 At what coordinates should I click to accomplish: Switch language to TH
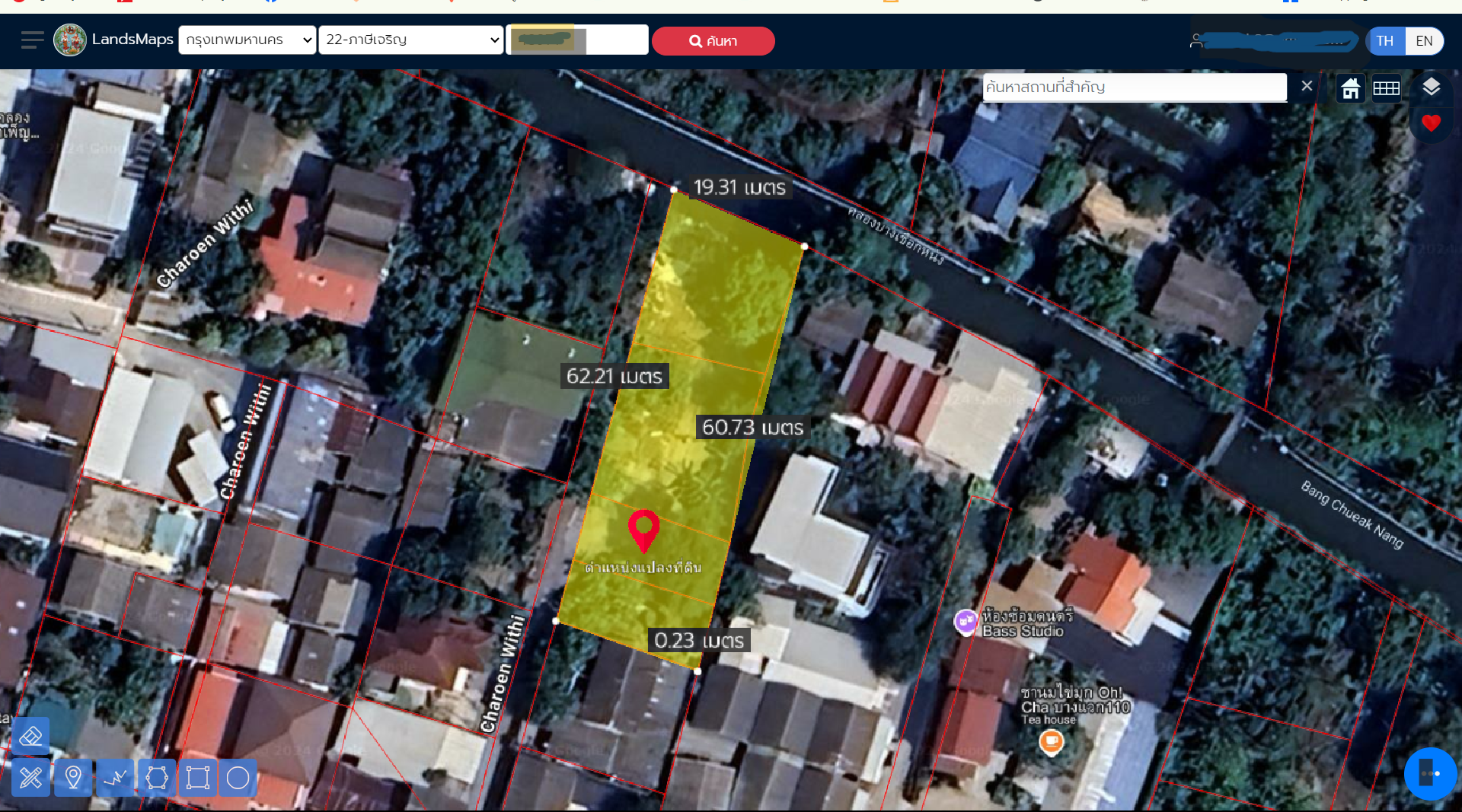point(1385,41)
